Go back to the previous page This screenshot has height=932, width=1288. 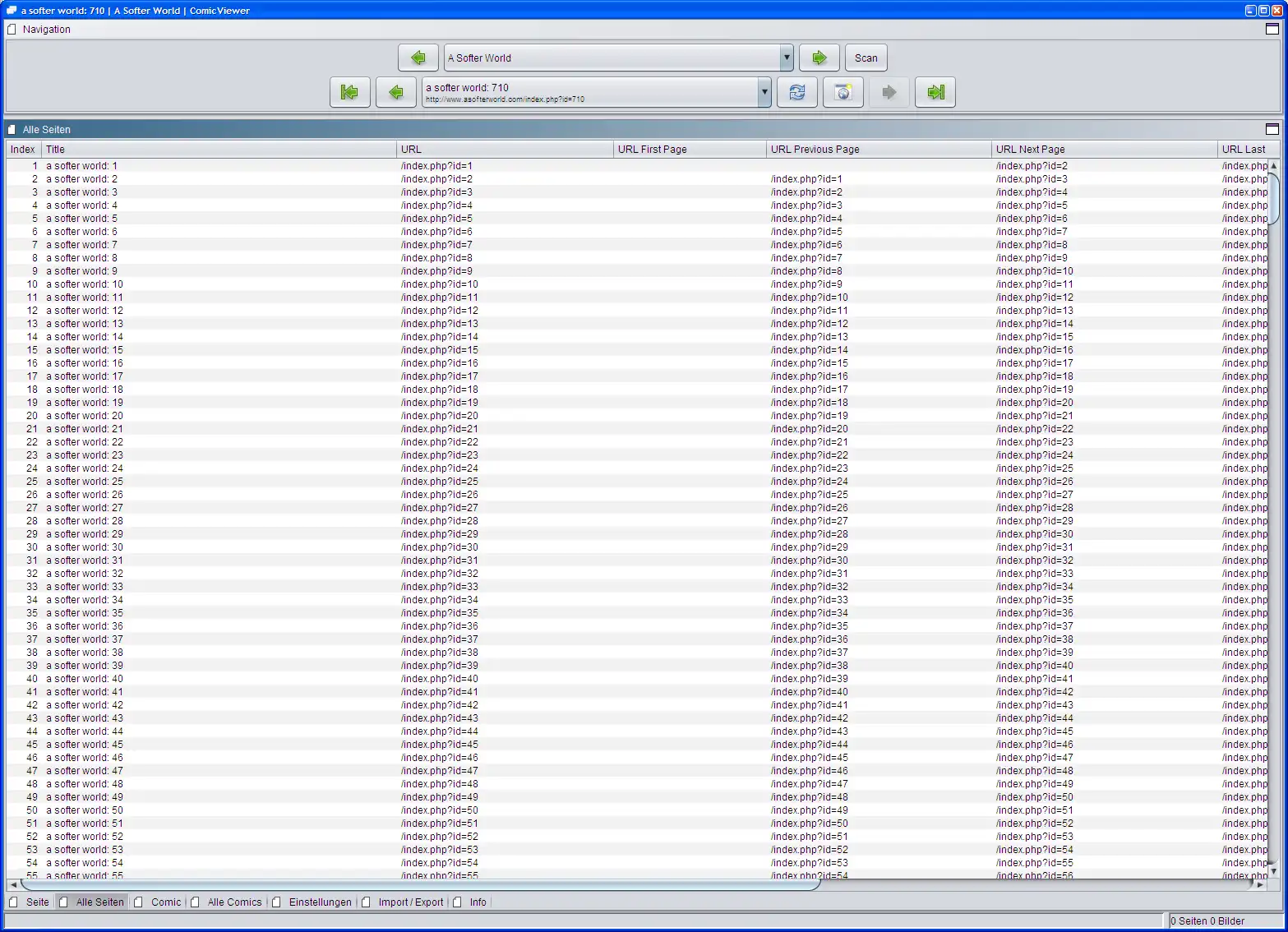pyautogui.click(x=396, y=92)
